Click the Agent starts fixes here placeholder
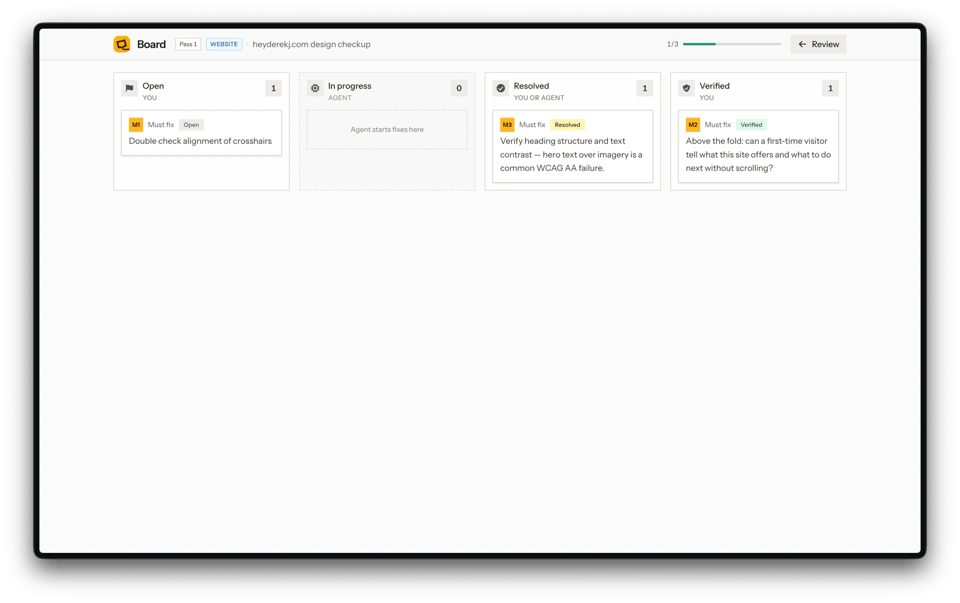The width and height of the screenshot is (960, 603). tap(387, 129)
